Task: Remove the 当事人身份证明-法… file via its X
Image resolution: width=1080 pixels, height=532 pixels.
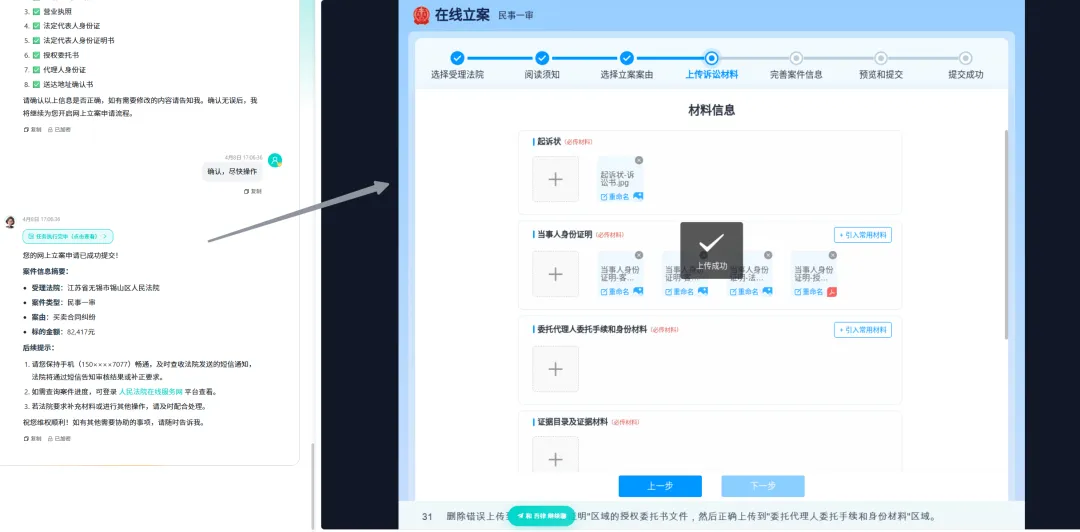Action: [x=768, y=255]
